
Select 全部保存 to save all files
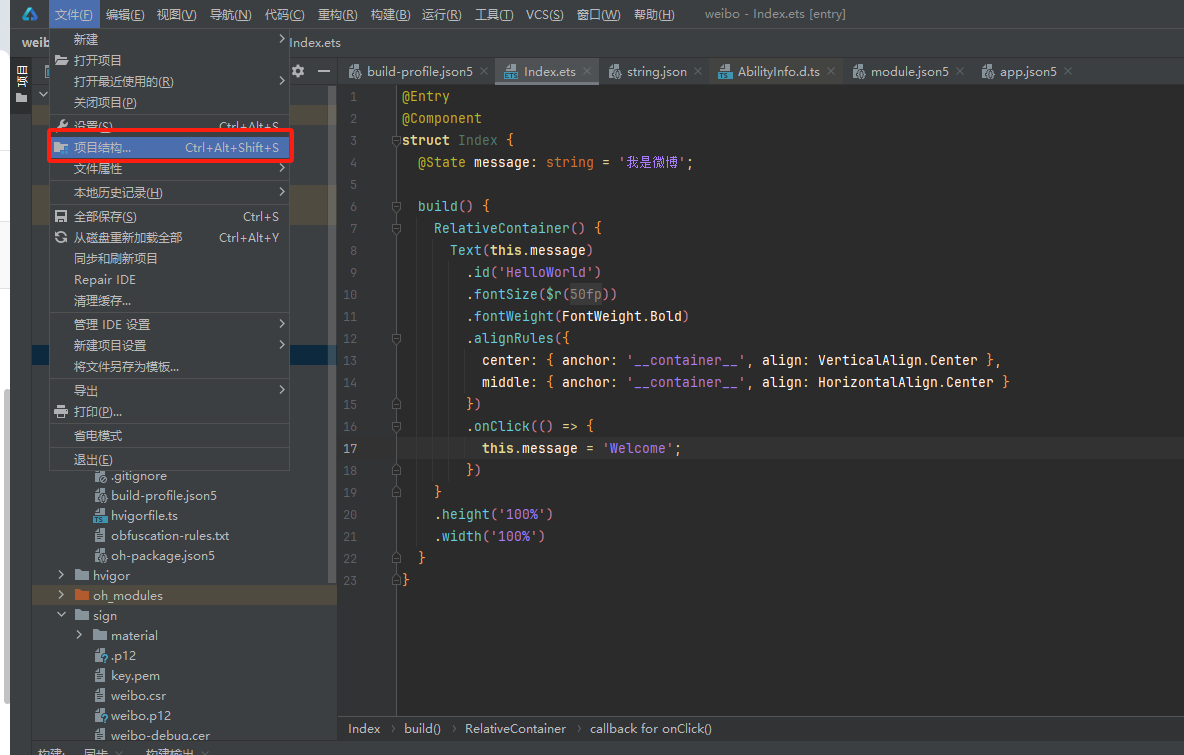[x=170, y=217]
